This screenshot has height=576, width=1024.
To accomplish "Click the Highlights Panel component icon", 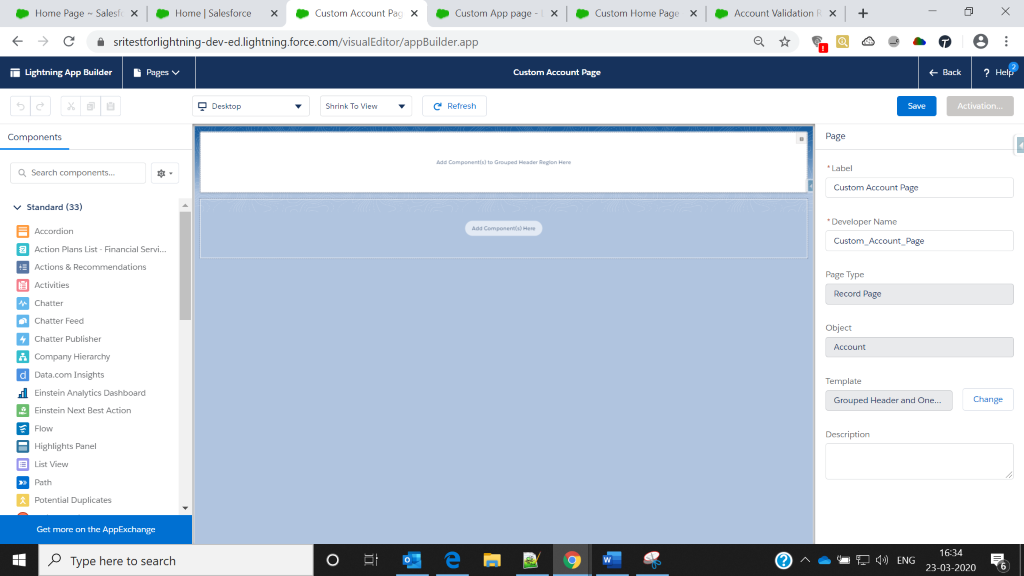I will [x=23, y=446].
